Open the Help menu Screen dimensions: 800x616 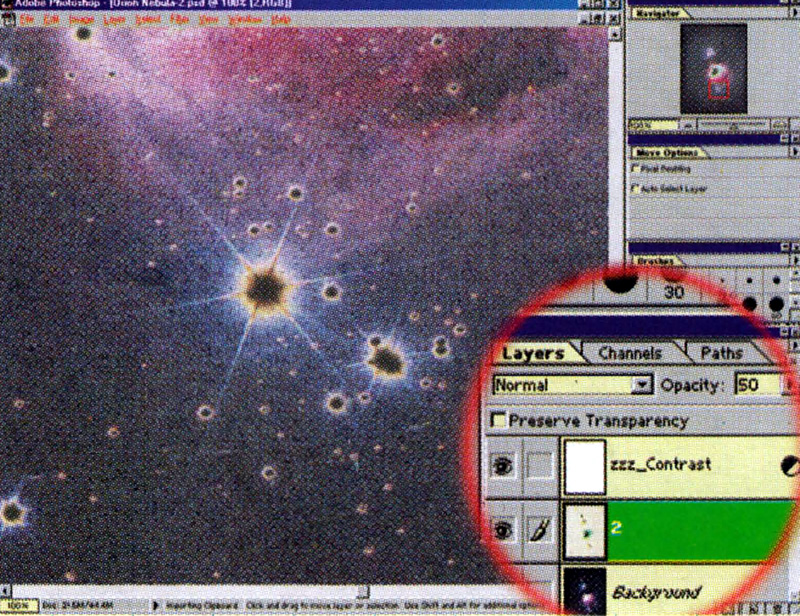point(280,20)
